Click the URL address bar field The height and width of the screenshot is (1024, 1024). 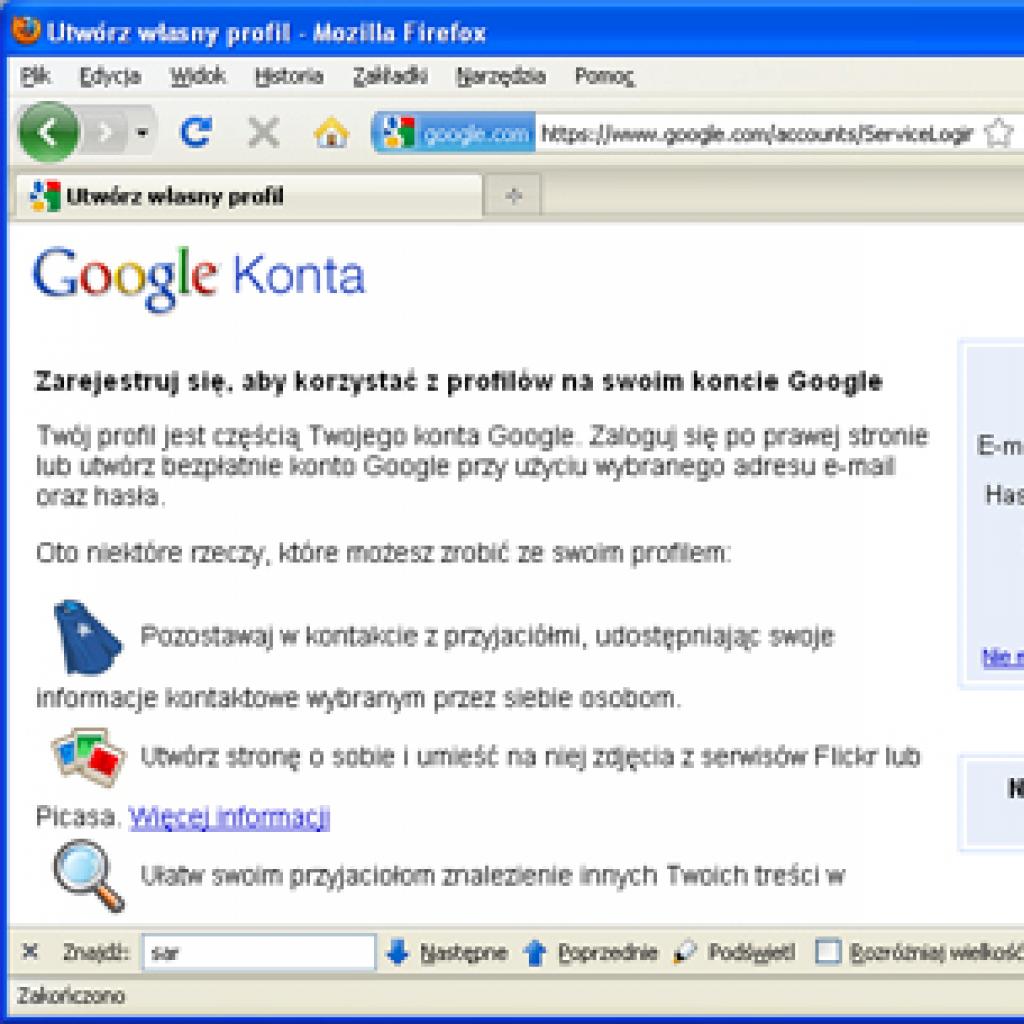click(758, 133)
